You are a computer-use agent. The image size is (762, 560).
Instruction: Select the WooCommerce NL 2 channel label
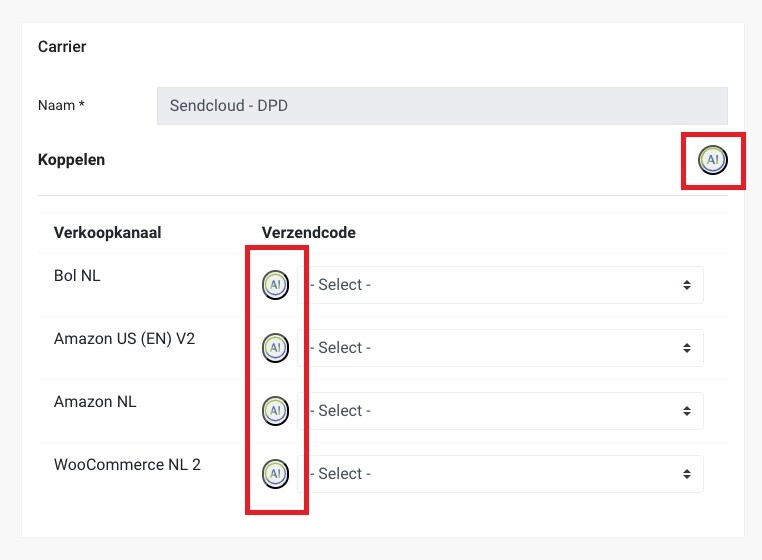127,465
